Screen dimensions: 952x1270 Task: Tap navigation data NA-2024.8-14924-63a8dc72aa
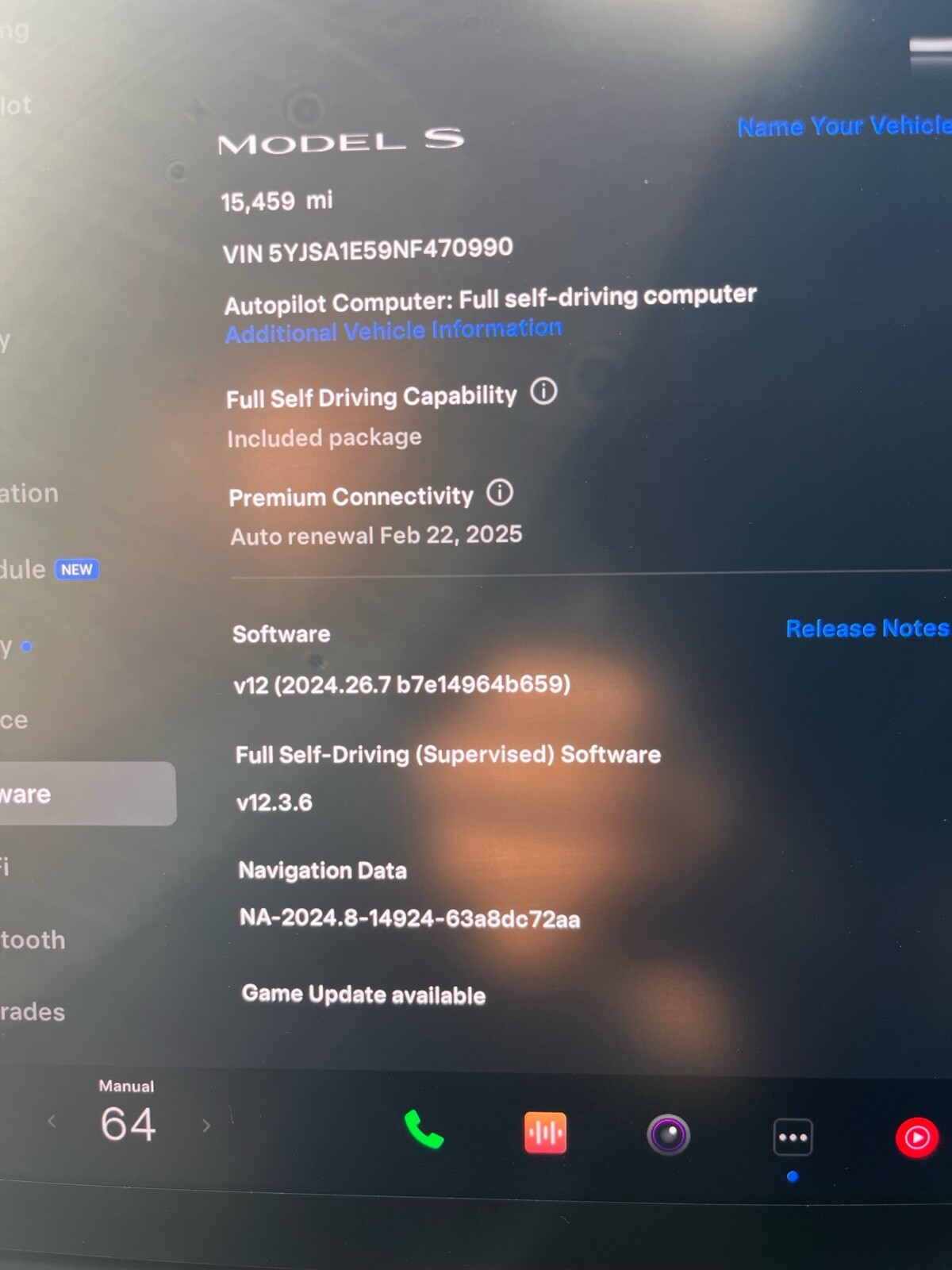click(409, 918)
